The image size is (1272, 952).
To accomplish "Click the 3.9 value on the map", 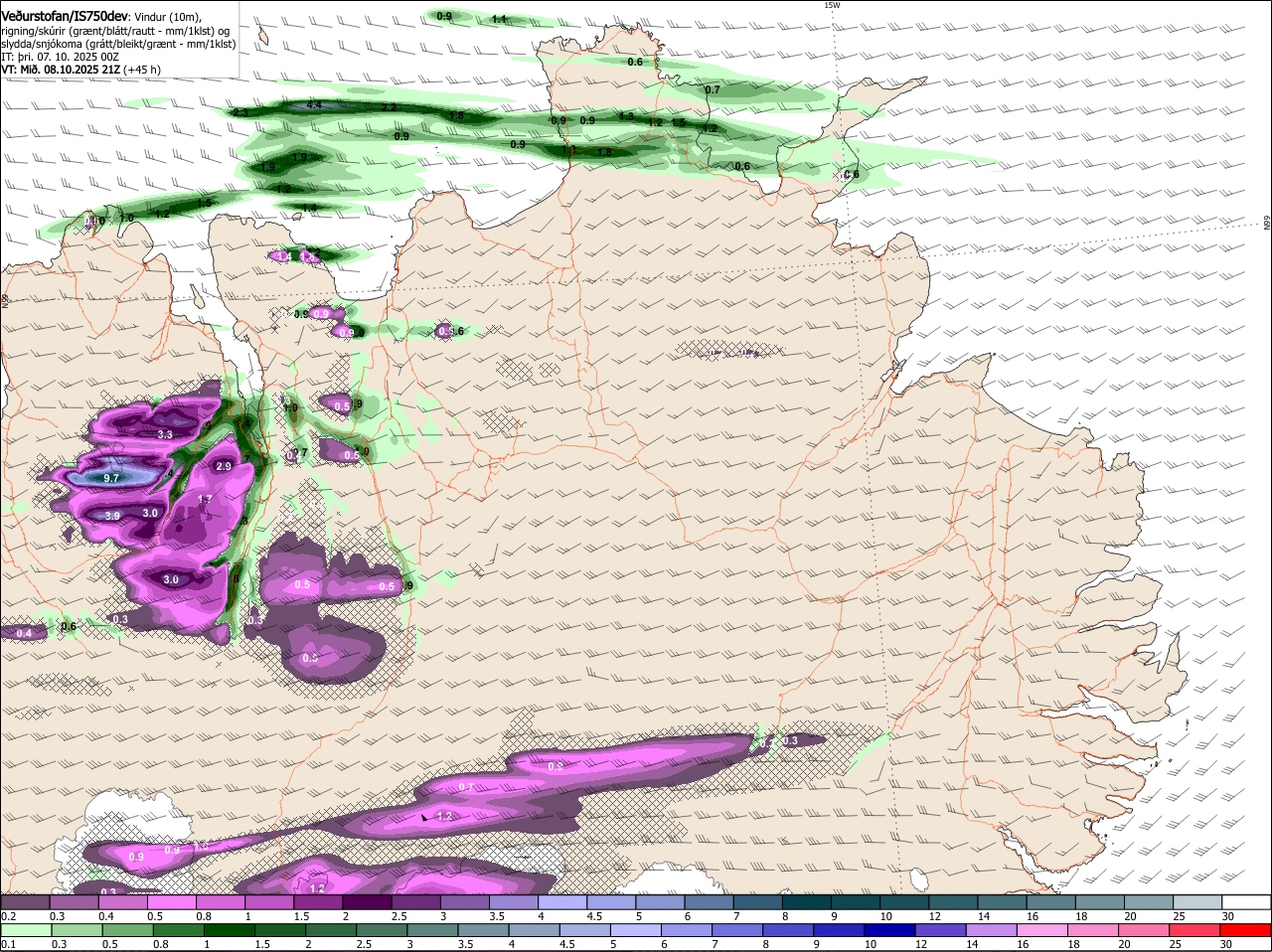I will 112,516.
